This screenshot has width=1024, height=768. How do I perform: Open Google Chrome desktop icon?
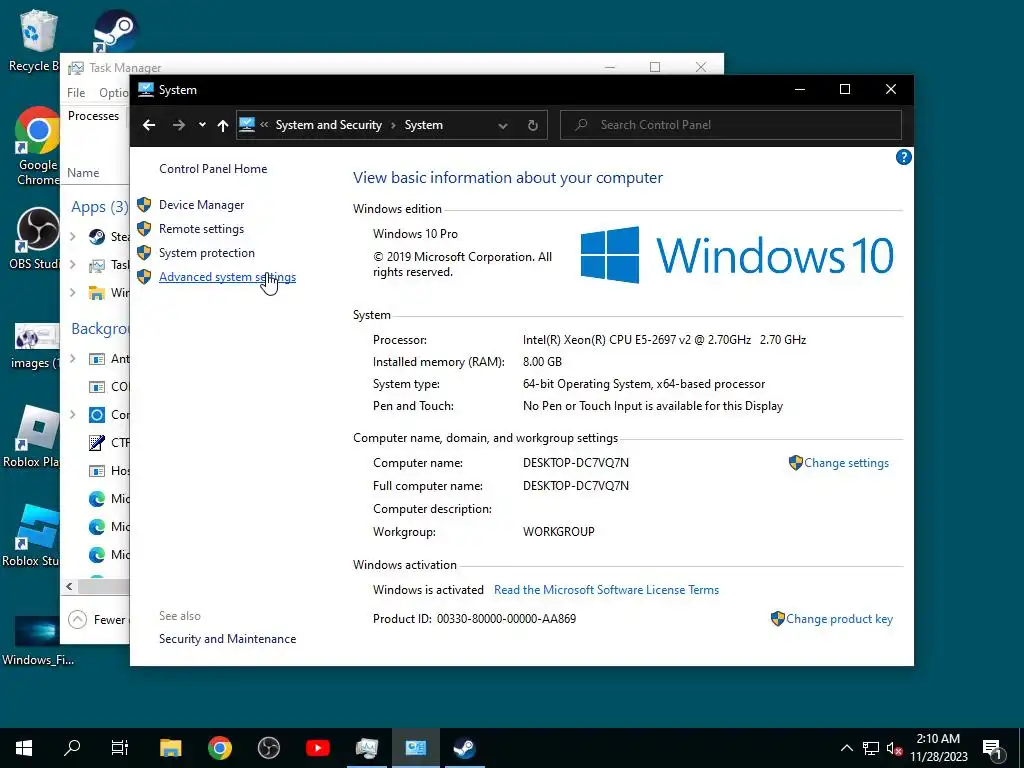pyautogui.click(x=37, y=146)
